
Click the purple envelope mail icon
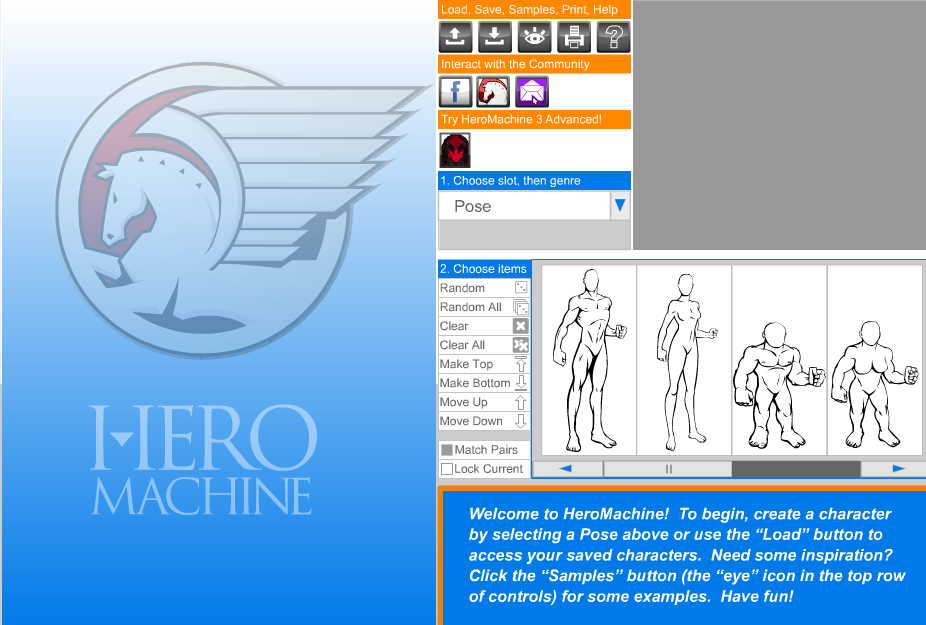532,92
